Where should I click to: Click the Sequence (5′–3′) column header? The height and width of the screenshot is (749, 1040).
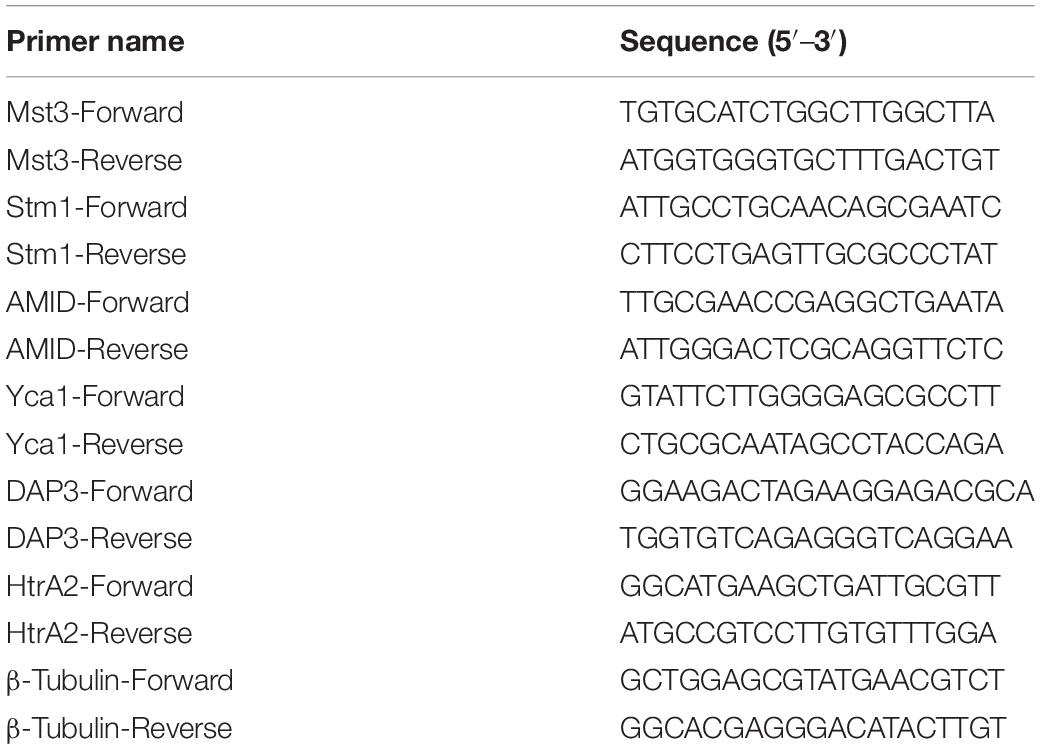pyautogui.click(x=733, y=42)
